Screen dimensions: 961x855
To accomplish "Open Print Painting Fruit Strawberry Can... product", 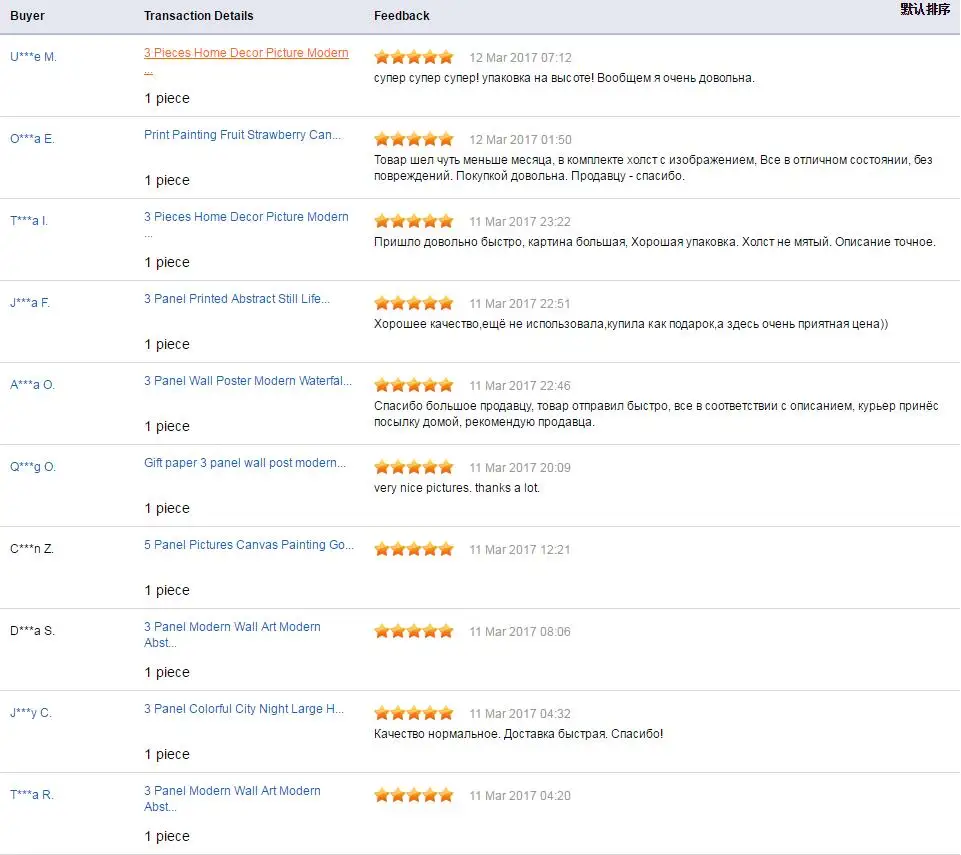I will (x=243, y=135).
